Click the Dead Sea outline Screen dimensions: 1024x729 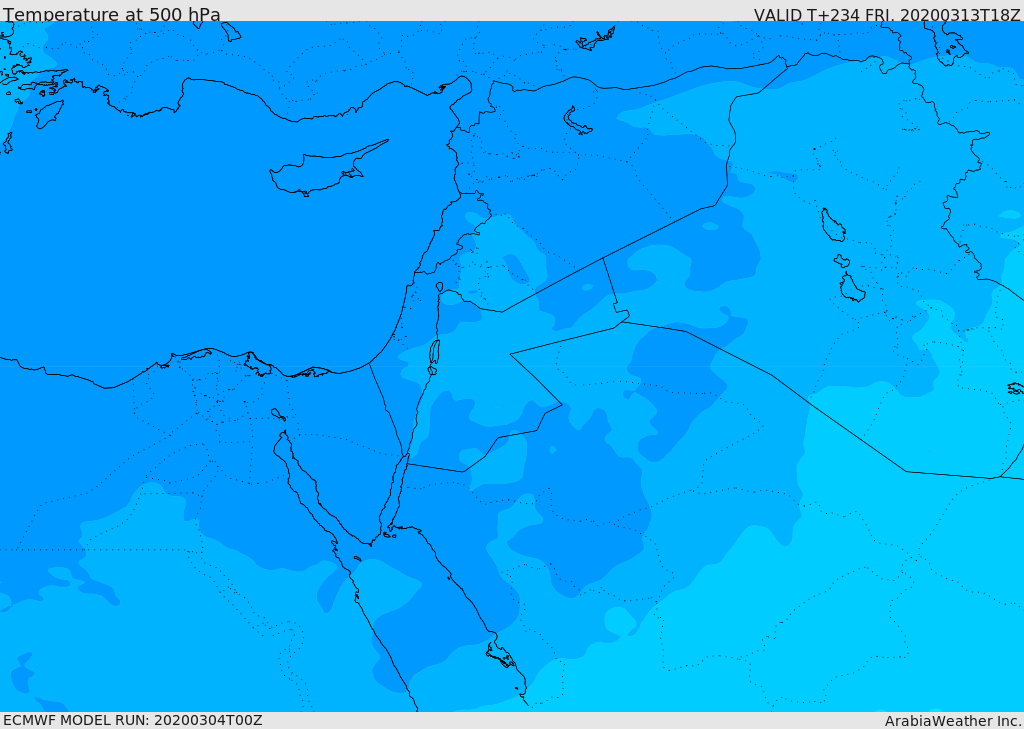click(434, 353)
